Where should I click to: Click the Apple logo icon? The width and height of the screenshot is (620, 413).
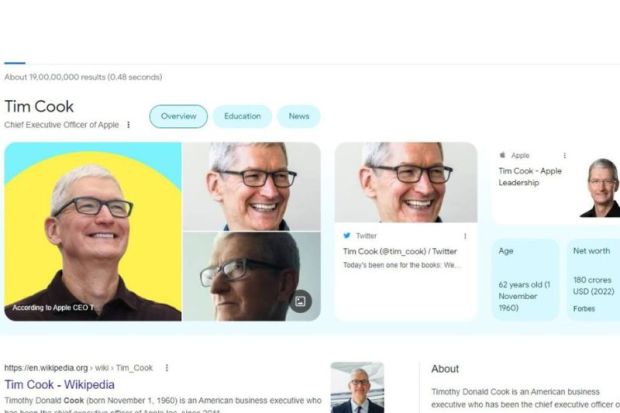click(502, 155)
